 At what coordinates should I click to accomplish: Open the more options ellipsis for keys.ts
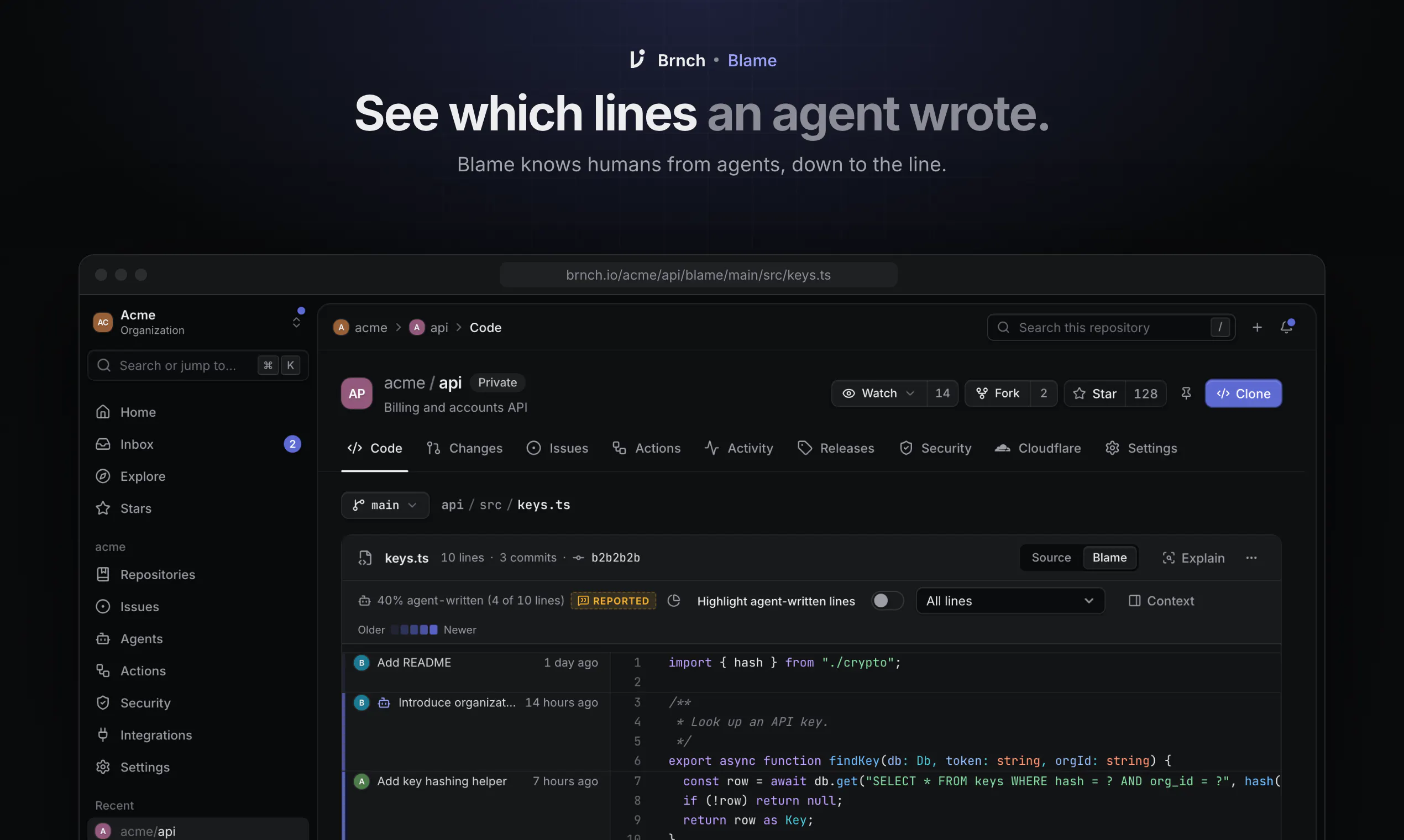(x=1251, y=558)
